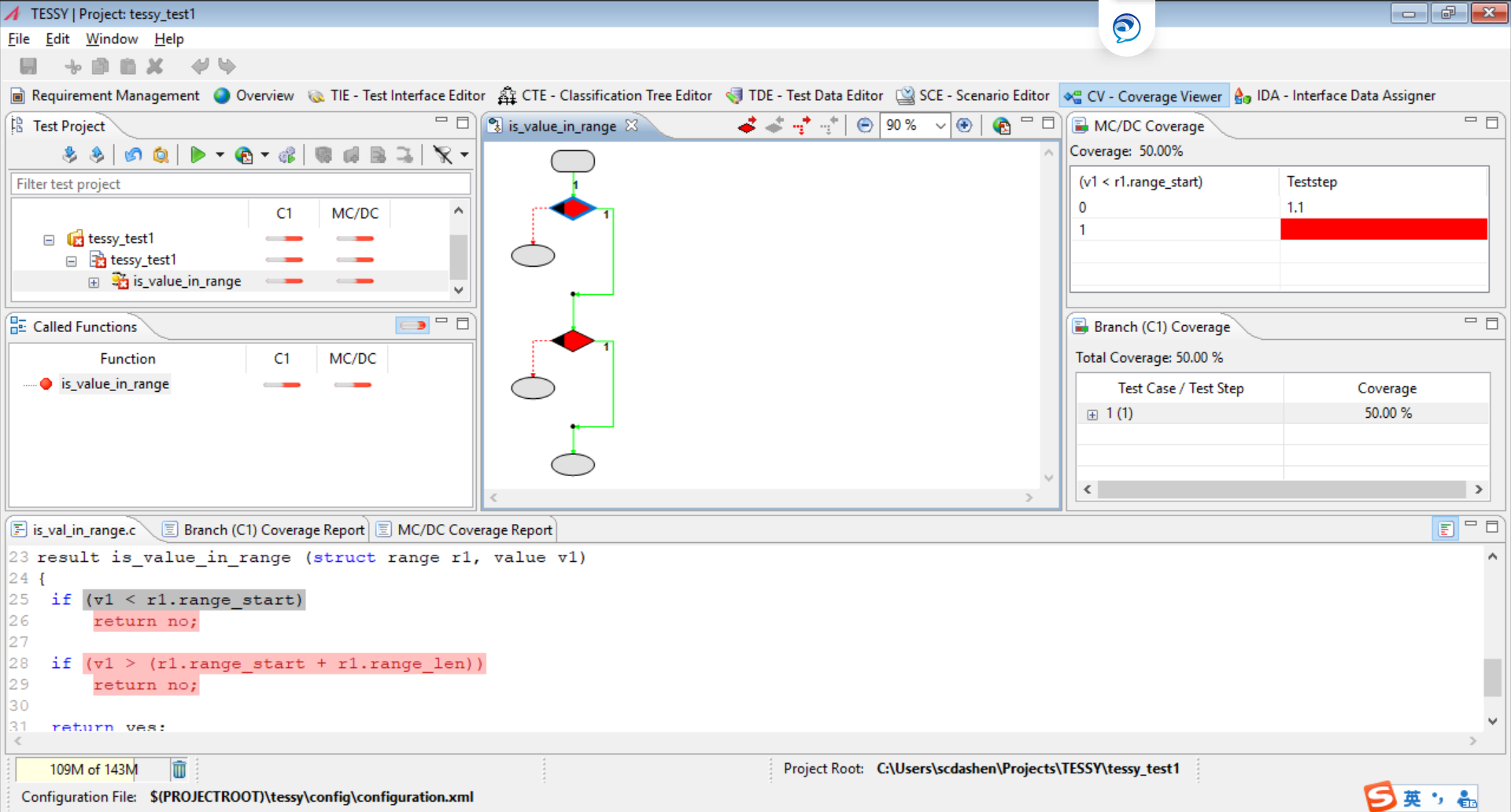The width and height of the screenshot is (1511, 812).
Task: Maximize the flow chart editor panel
Action: [x=1048, y=123]
